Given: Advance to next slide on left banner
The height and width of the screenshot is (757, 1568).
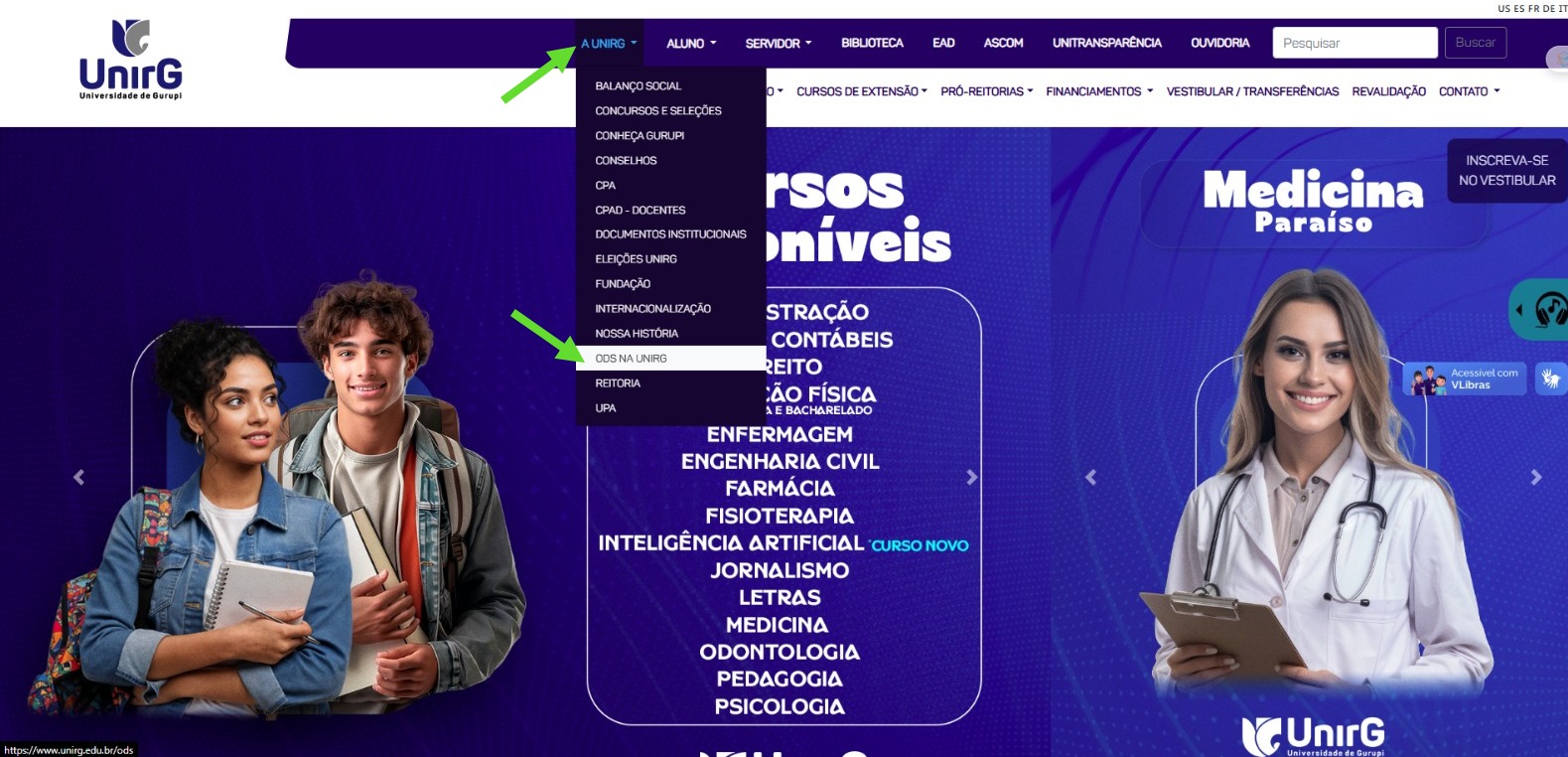Looking at the screenshot, I should click(971, 477).
